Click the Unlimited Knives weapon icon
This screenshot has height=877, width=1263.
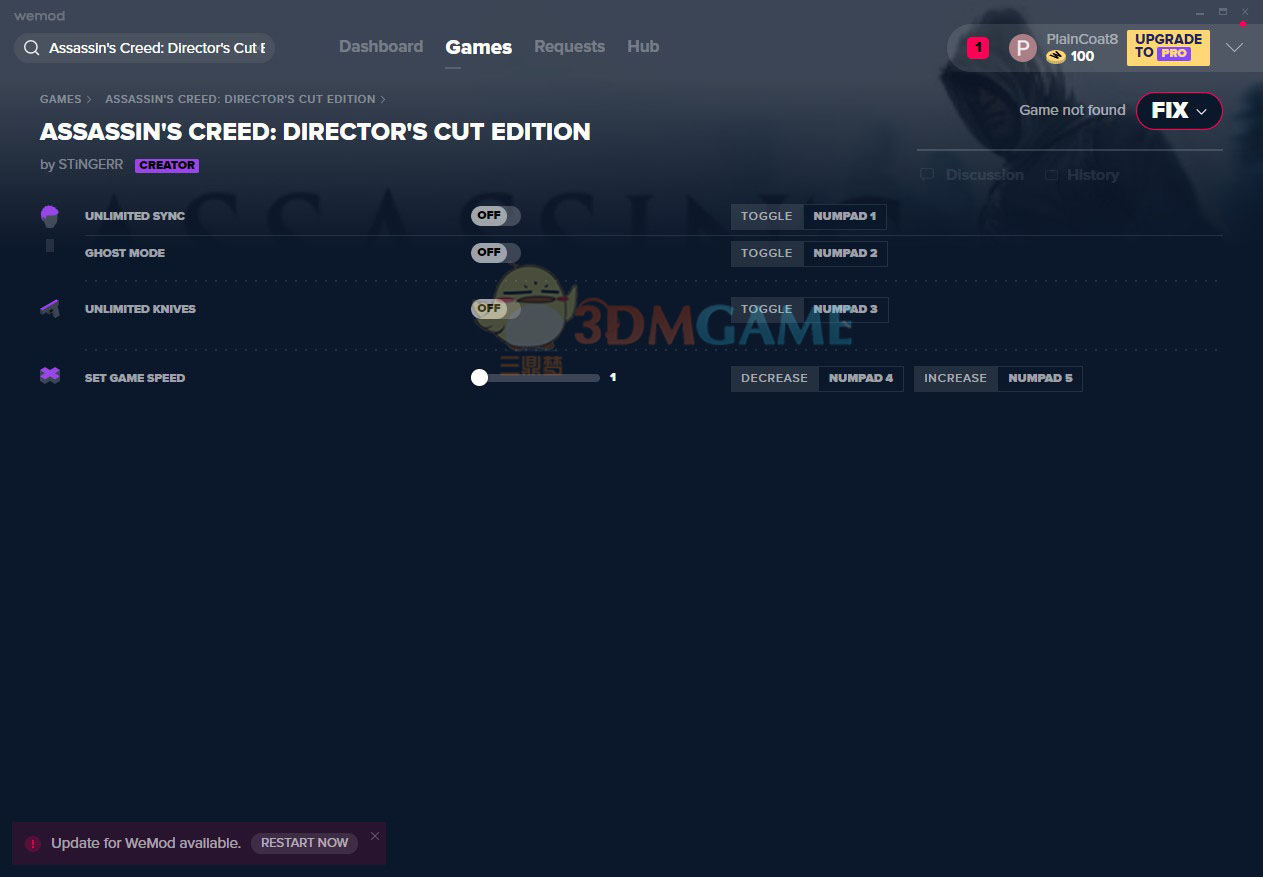tap(50, 309)
